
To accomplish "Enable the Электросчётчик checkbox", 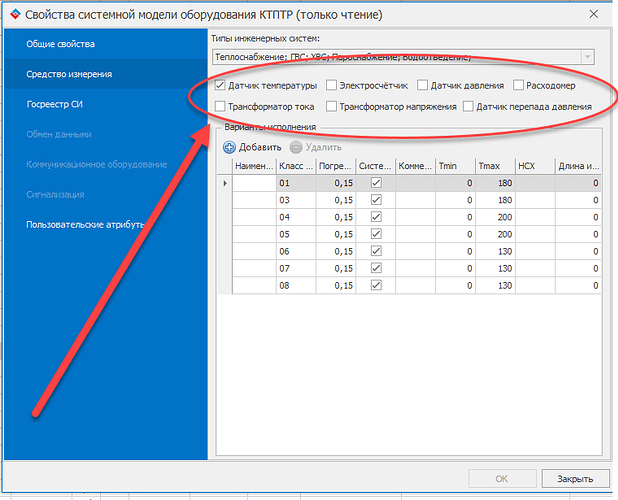I will pos(332,86).
